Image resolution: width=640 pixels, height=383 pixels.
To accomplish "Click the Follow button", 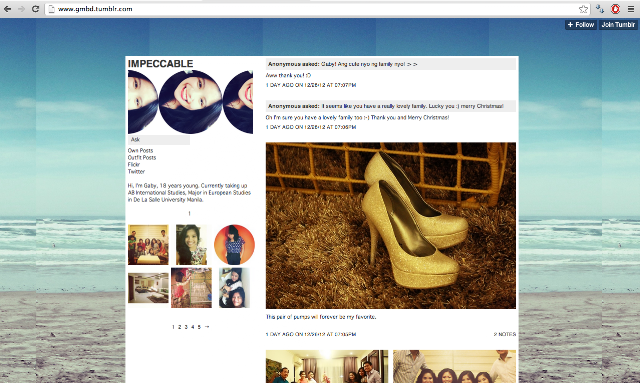I will 580,25.
